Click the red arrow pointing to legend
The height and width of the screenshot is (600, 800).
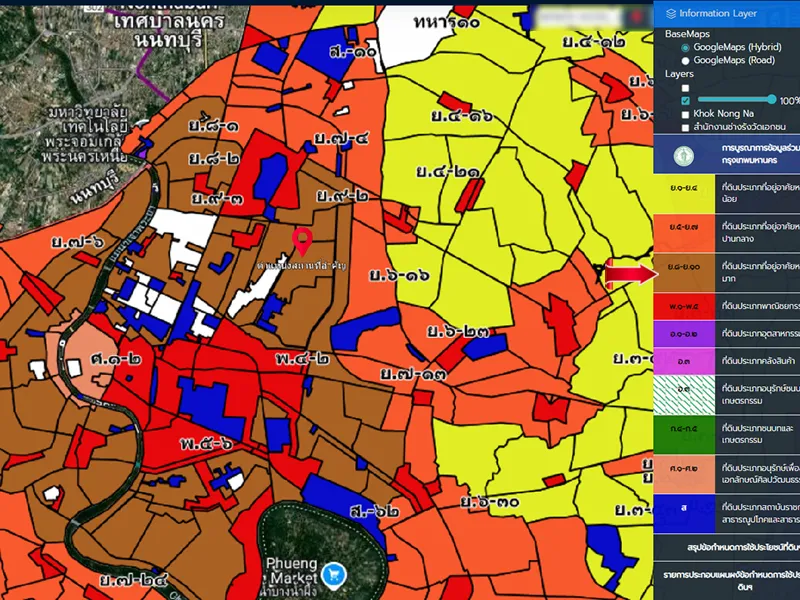point(627,273)
